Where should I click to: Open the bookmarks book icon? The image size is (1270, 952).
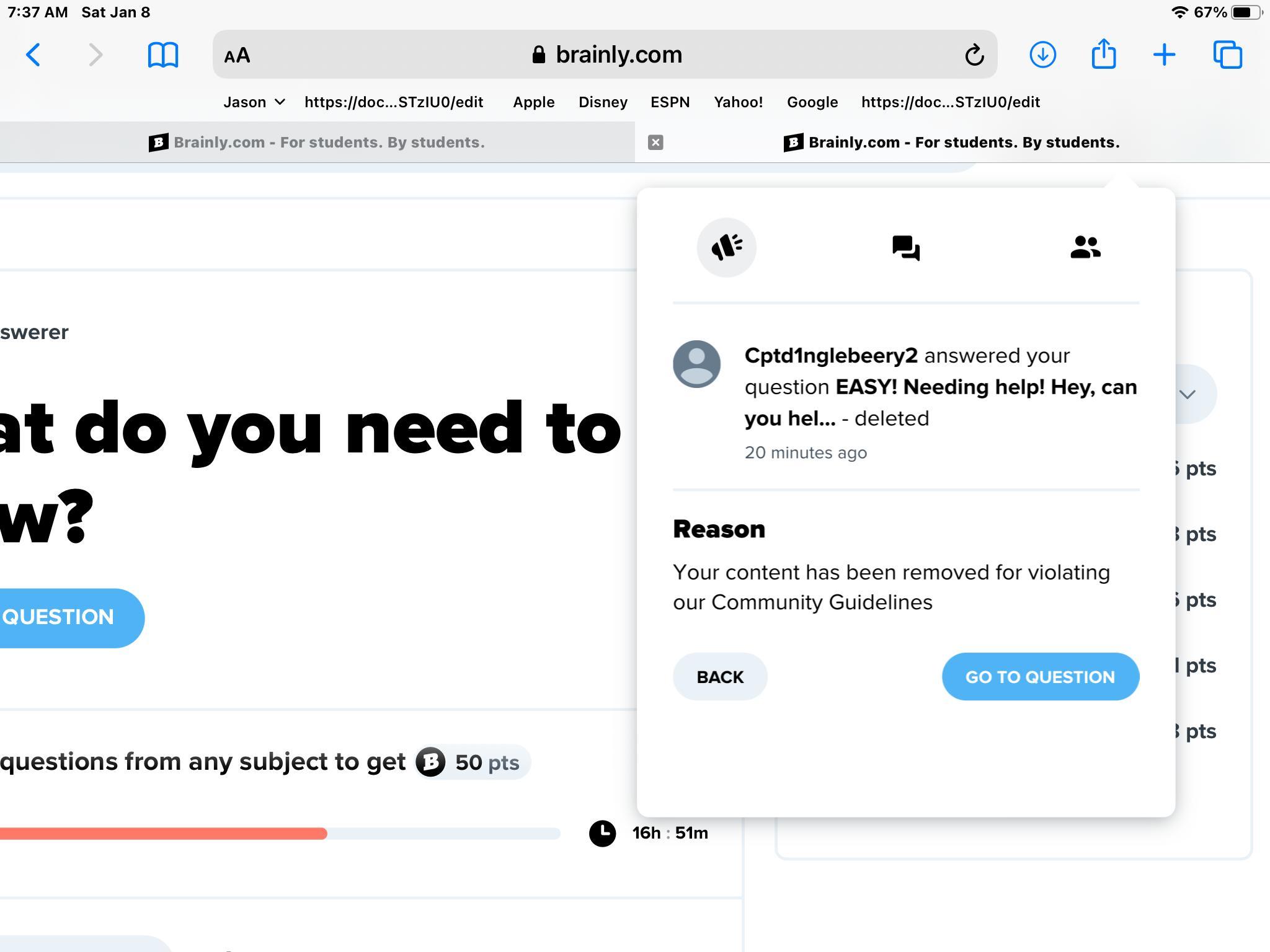[x=163, y=55]
